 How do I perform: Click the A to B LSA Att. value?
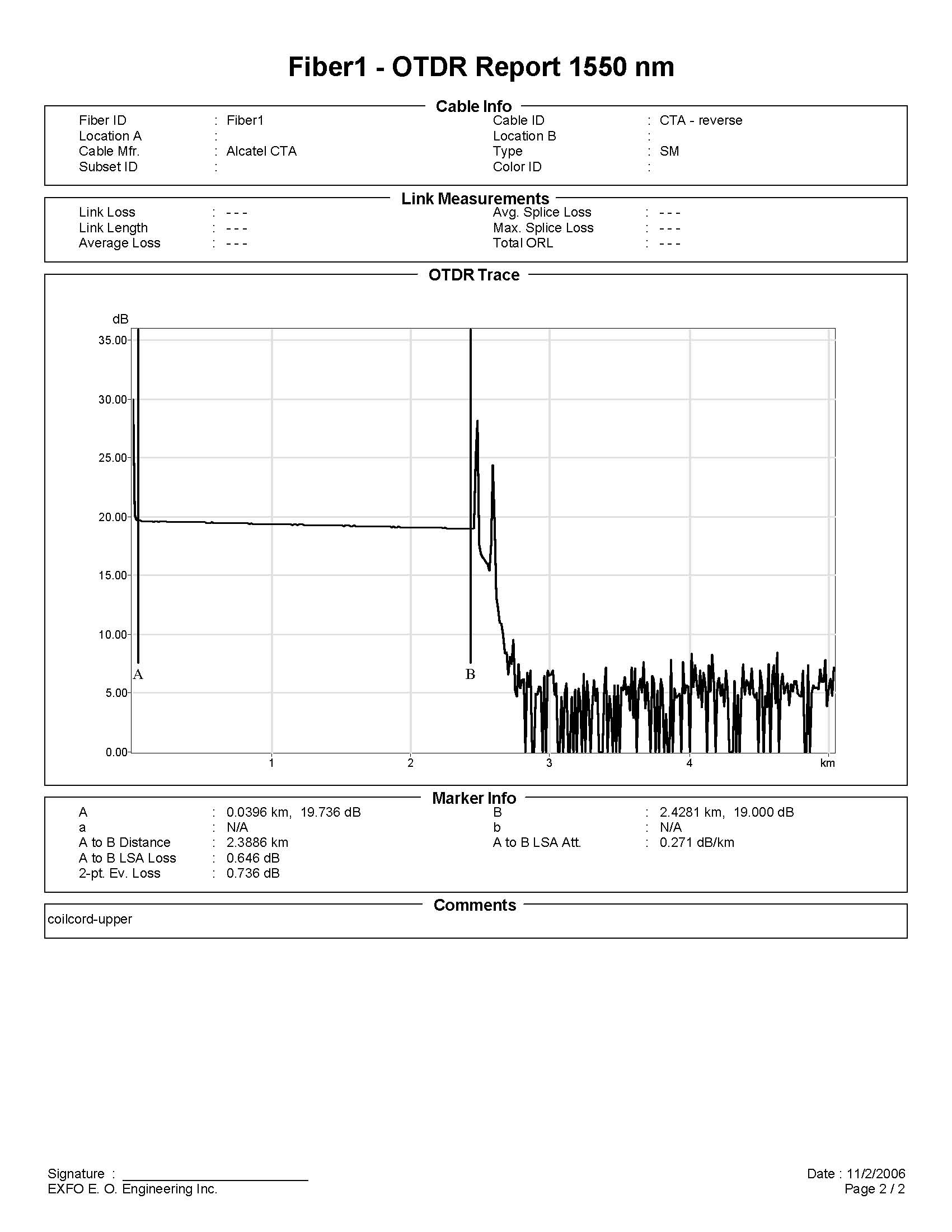tap(697, 842)
